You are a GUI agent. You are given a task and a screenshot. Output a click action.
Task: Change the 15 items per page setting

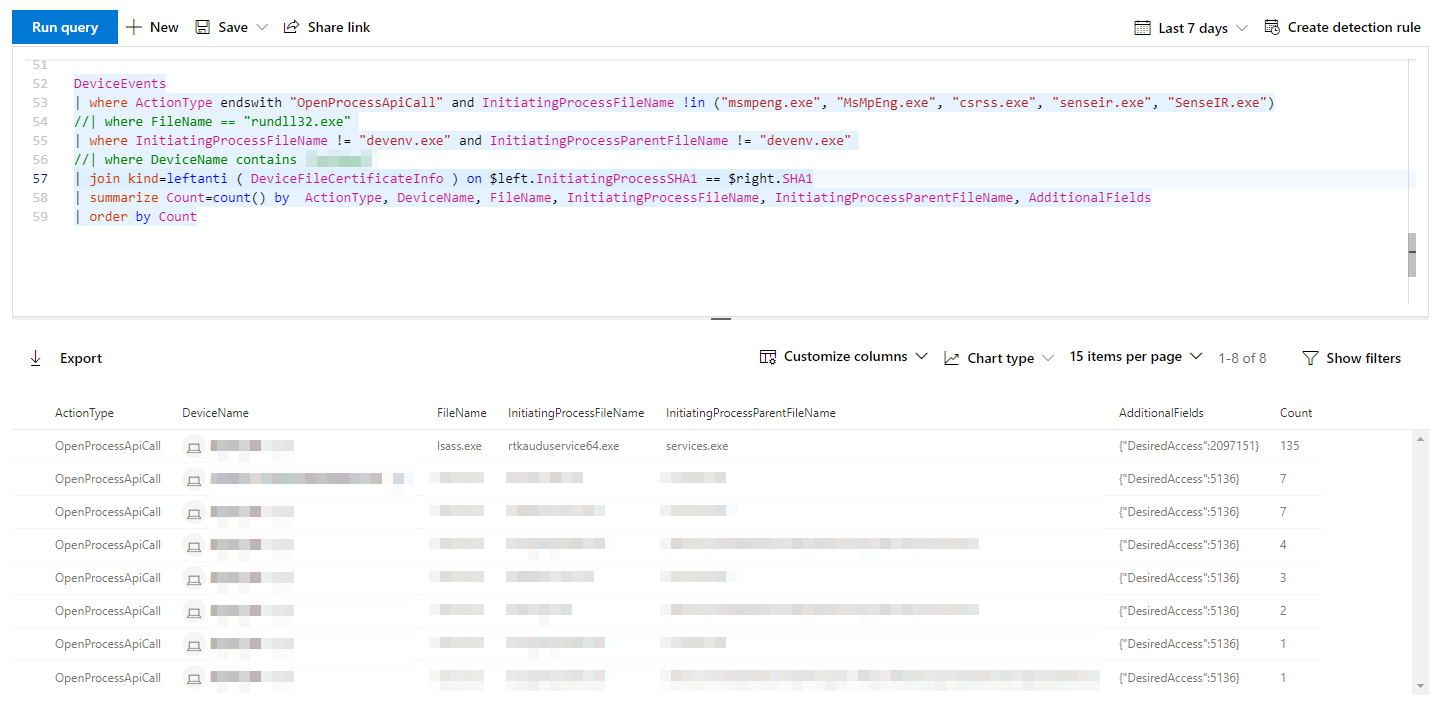coord(1135,357)
